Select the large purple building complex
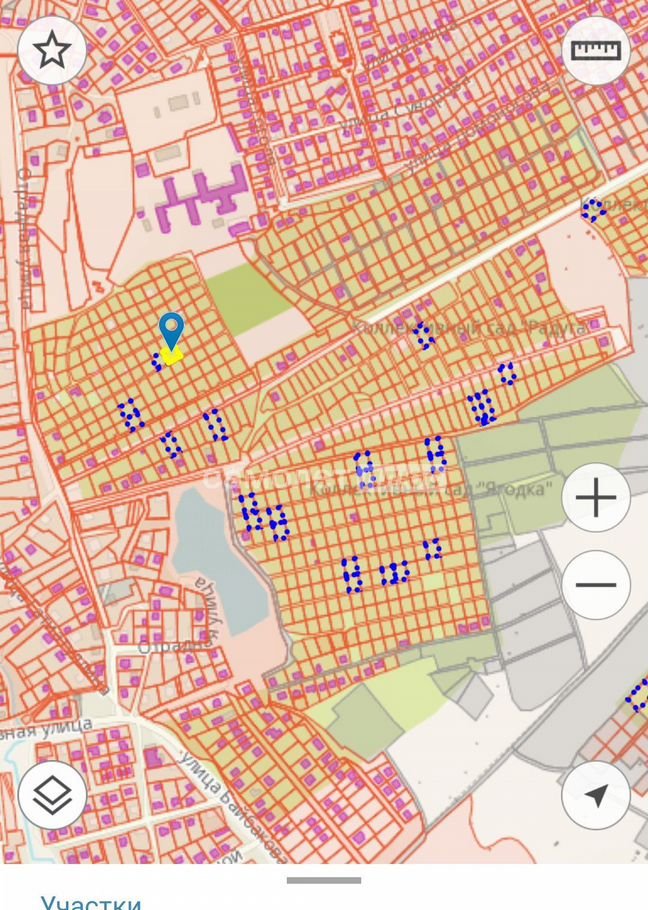 200,193
